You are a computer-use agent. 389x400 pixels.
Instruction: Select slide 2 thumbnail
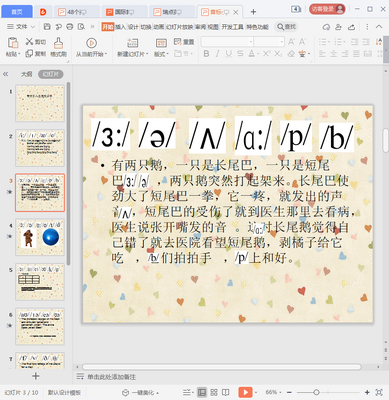click(x=40, y=148)
